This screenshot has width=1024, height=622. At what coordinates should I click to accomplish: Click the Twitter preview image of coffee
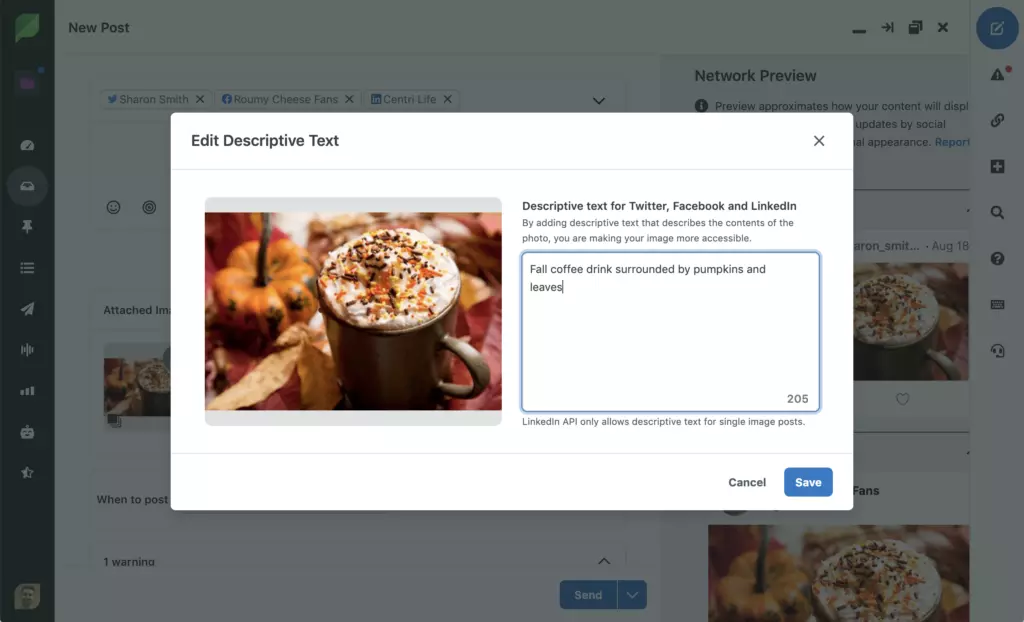pos(911,321)
